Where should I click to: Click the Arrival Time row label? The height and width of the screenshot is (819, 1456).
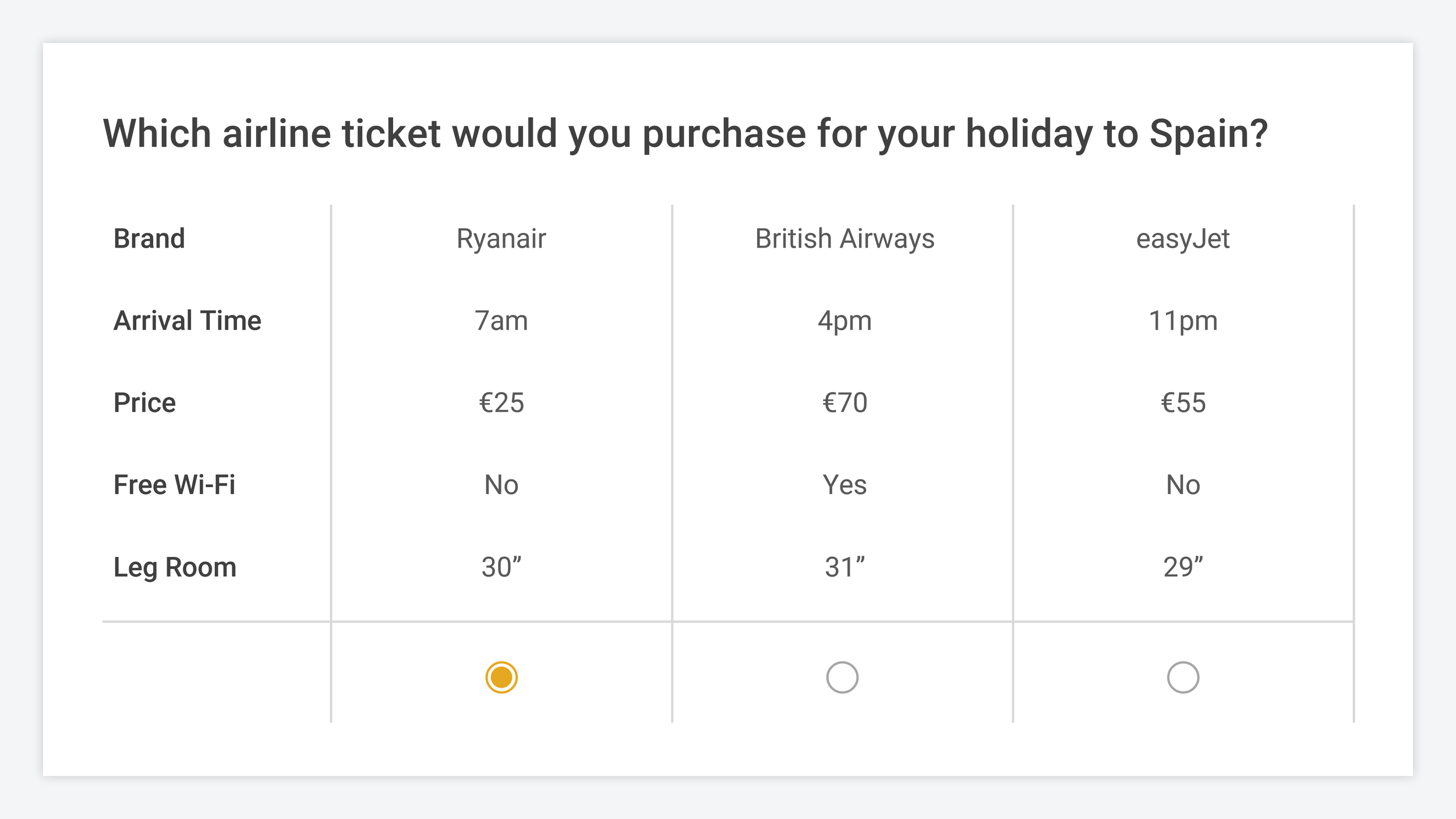(188, 321)
